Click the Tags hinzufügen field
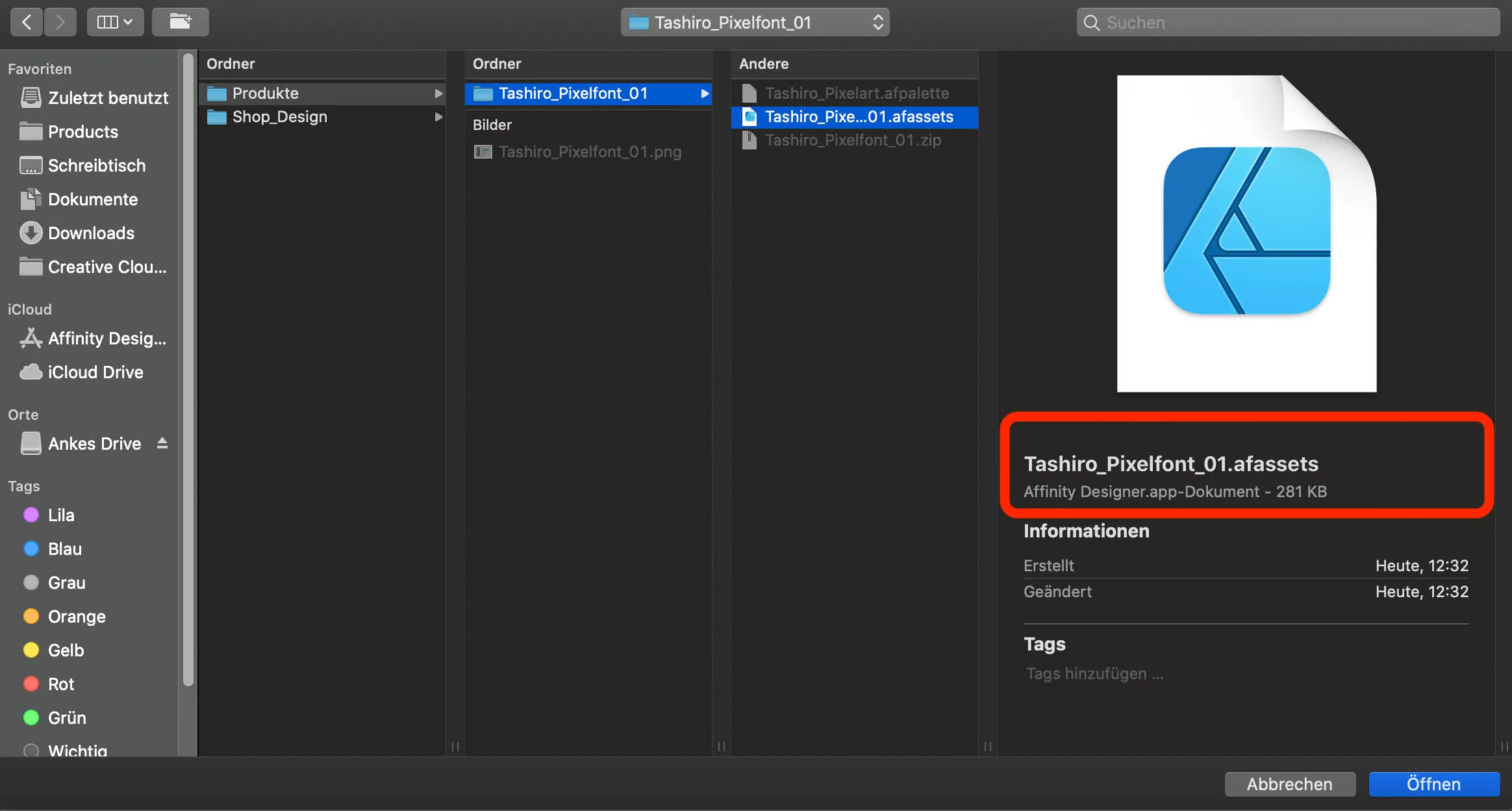The width and height of the screenshot is (1512, 811). coord(1094,674)
